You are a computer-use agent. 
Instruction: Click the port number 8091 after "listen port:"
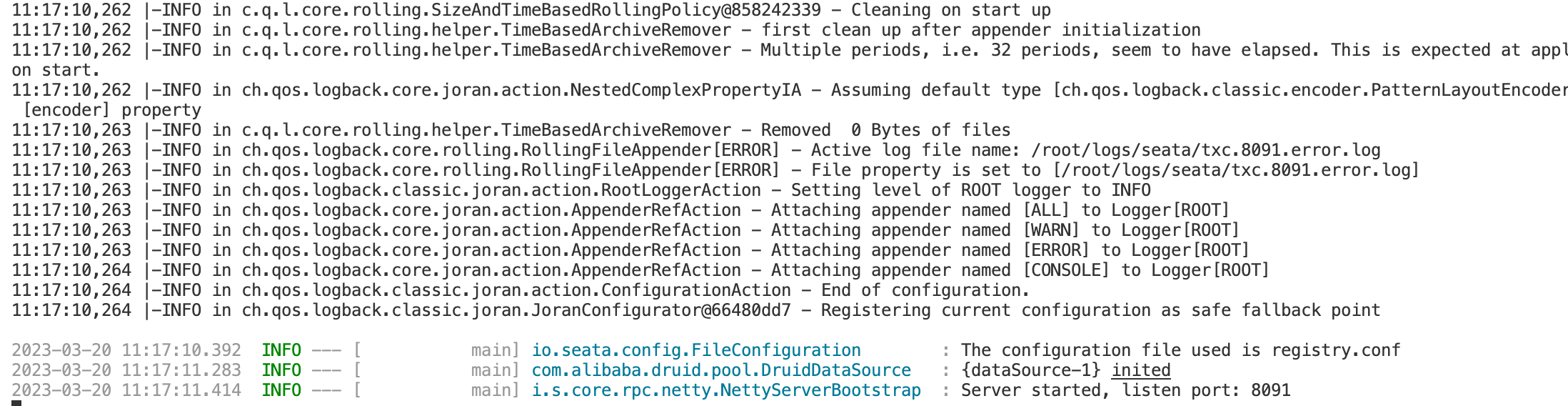point(1270,390)
